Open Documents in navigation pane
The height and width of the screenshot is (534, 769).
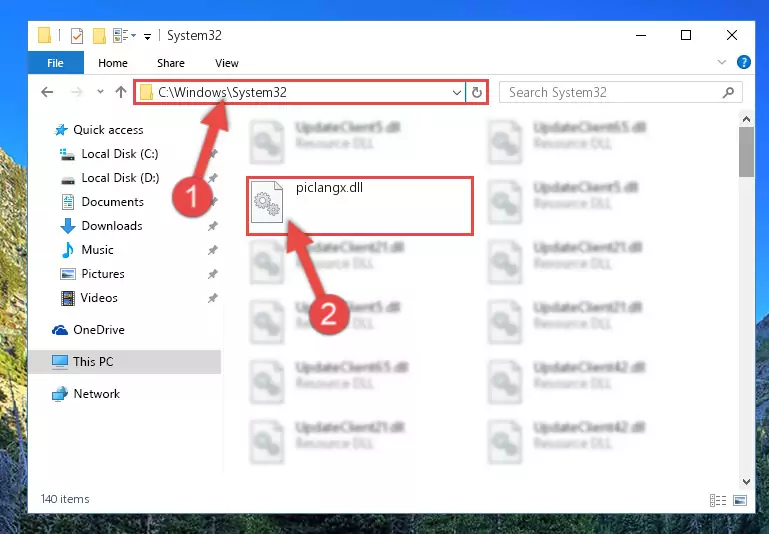112,202
